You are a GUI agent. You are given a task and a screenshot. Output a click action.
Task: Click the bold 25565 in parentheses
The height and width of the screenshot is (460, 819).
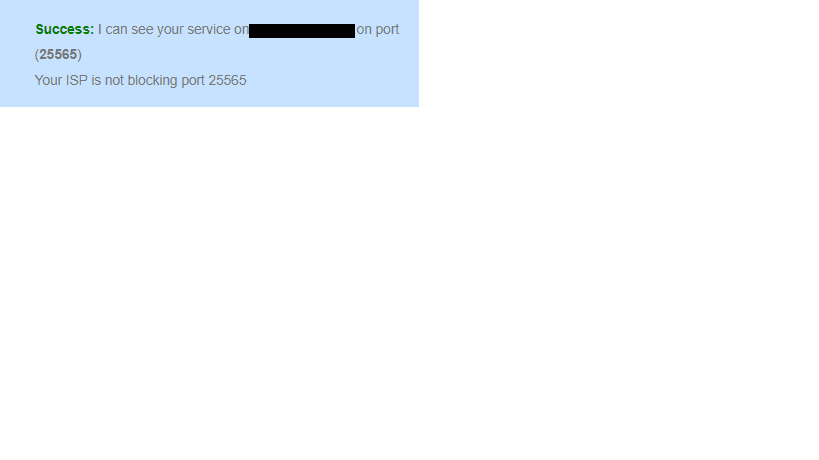click(x=58, y=55)
